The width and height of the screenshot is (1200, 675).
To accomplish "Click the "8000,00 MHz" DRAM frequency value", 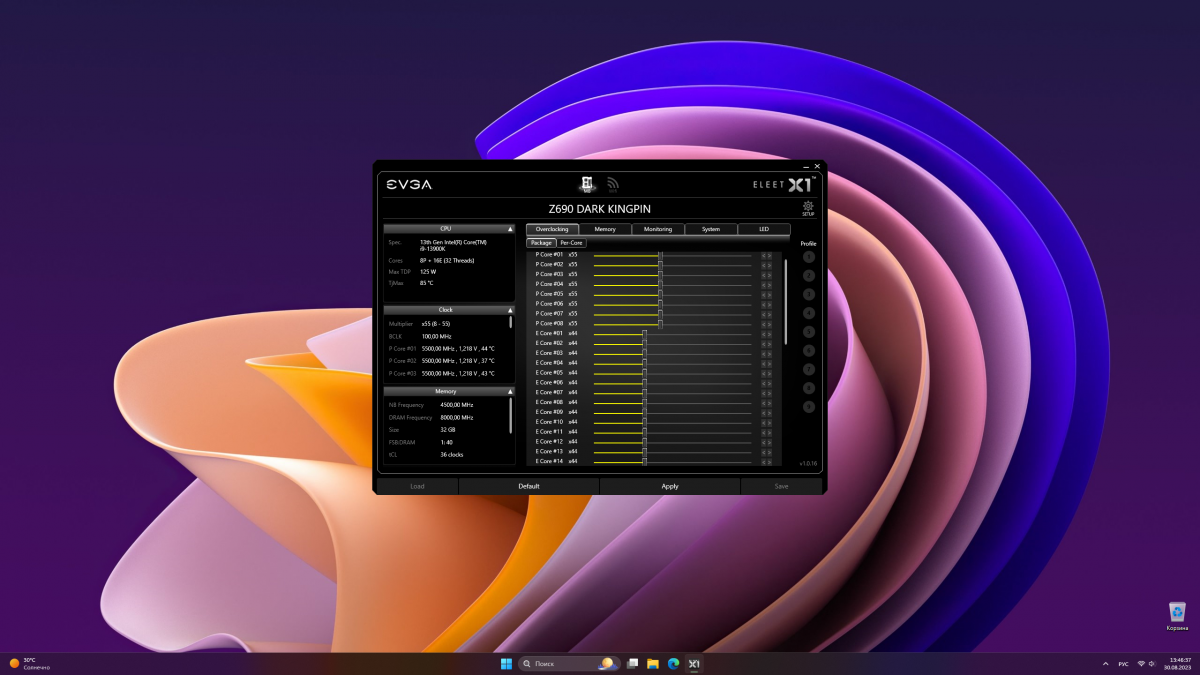I will [457, 417].
